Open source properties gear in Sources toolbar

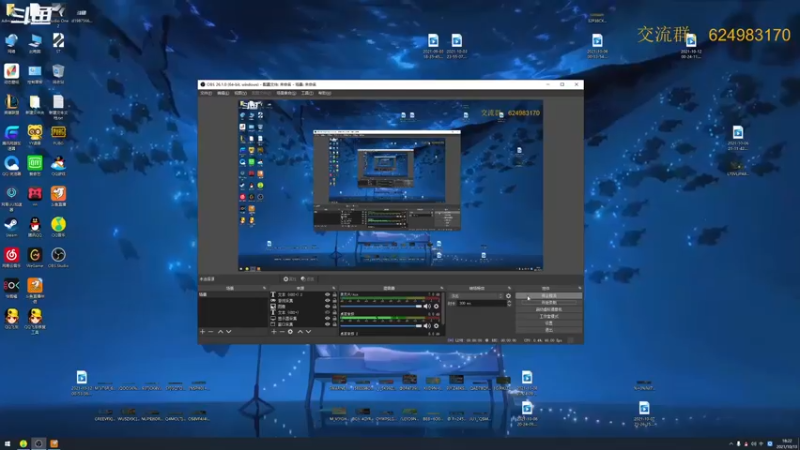(290, 332)
